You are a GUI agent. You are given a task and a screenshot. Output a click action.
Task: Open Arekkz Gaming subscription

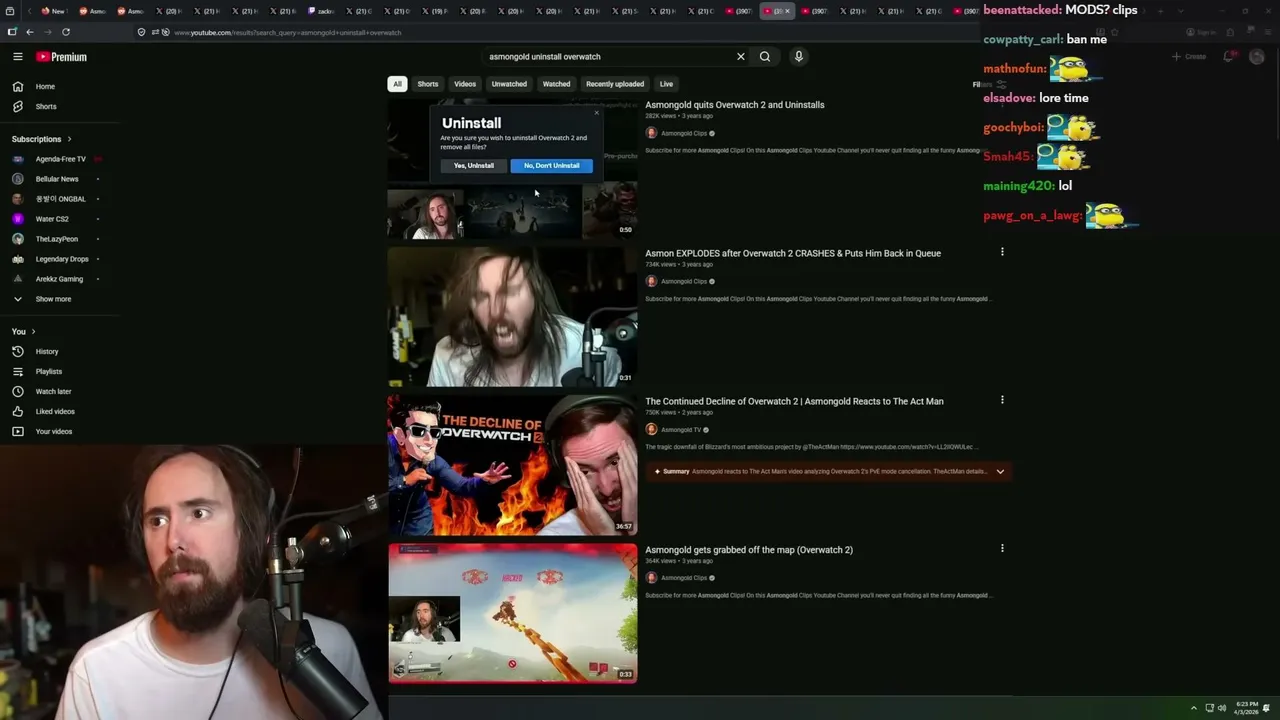59,279
